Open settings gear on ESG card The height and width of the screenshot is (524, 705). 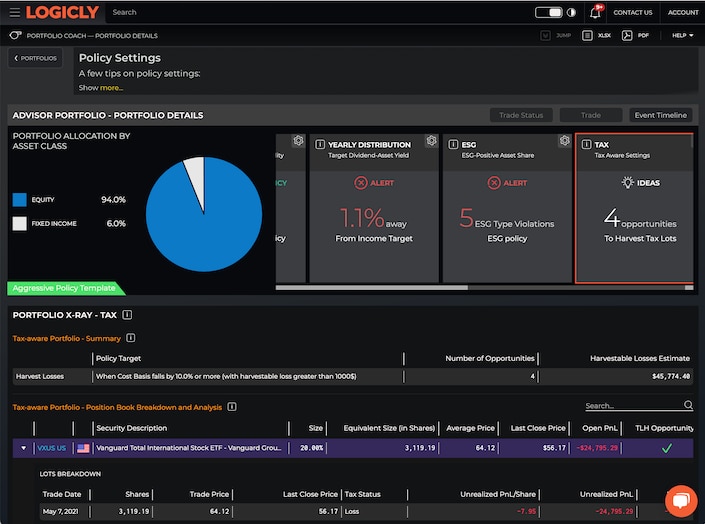564,142
